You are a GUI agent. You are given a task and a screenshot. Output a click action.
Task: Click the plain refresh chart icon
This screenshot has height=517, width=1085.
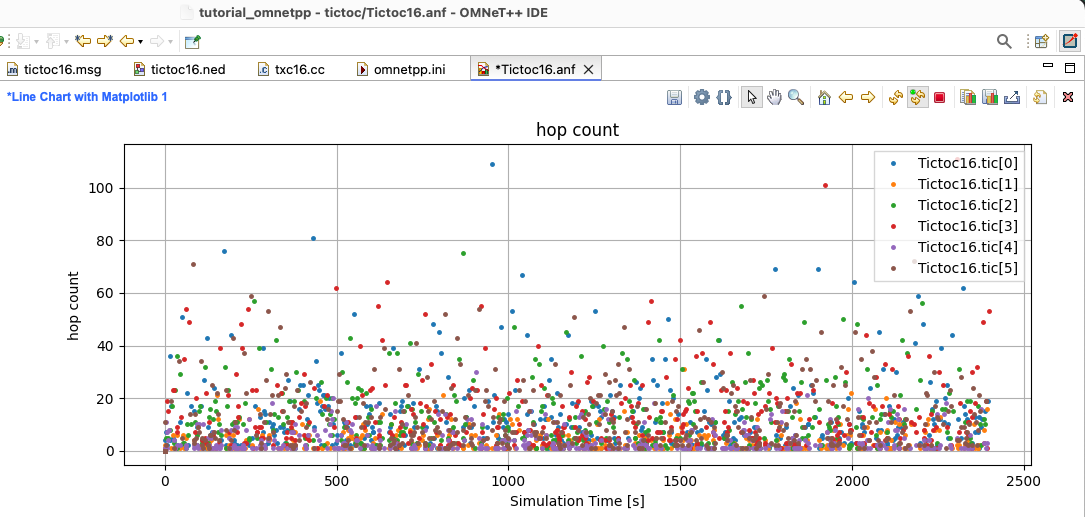(895, 98)
